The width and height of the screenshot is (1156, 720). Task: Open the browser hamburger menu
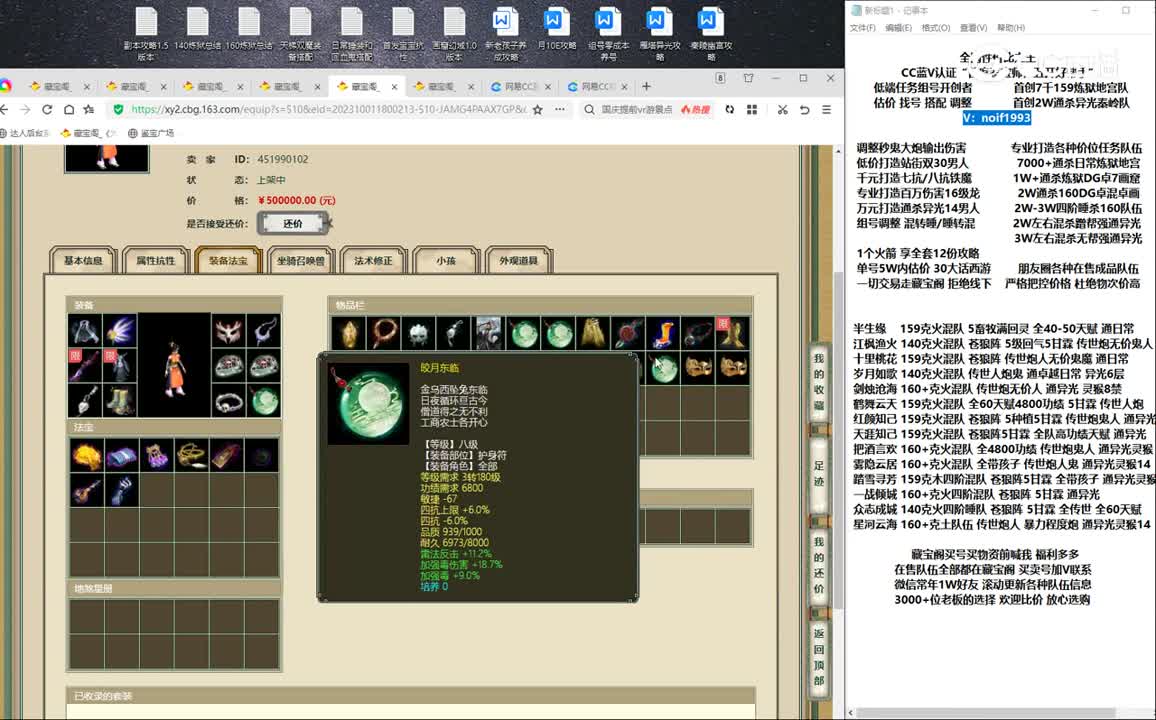pos(826,109)
